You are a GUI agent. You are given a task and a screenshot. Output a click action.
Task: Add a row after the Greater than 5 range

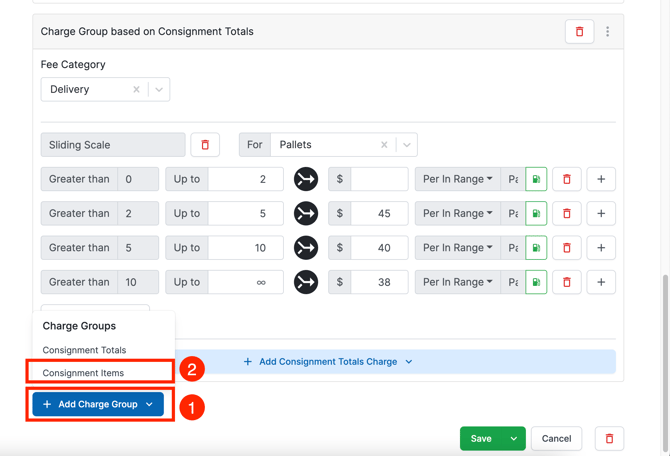601,248
